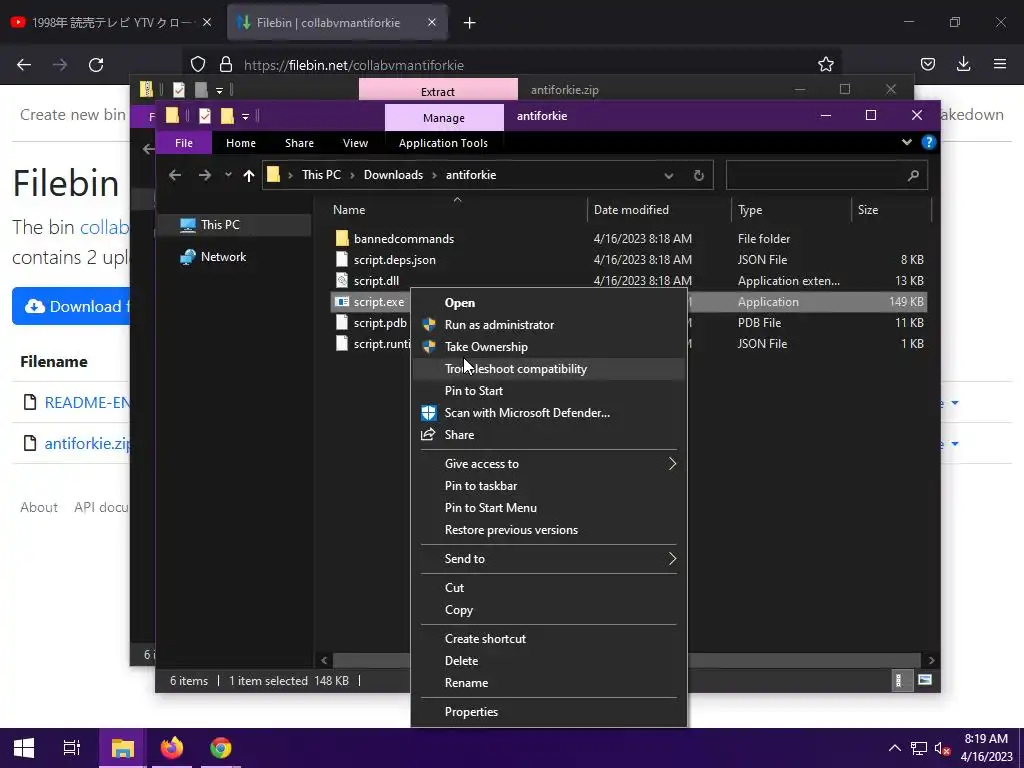Image resolution: width=1024 pixels, height=768 pixels.
Task: Open Explorer help icon
Action: [x=928, y=142]
